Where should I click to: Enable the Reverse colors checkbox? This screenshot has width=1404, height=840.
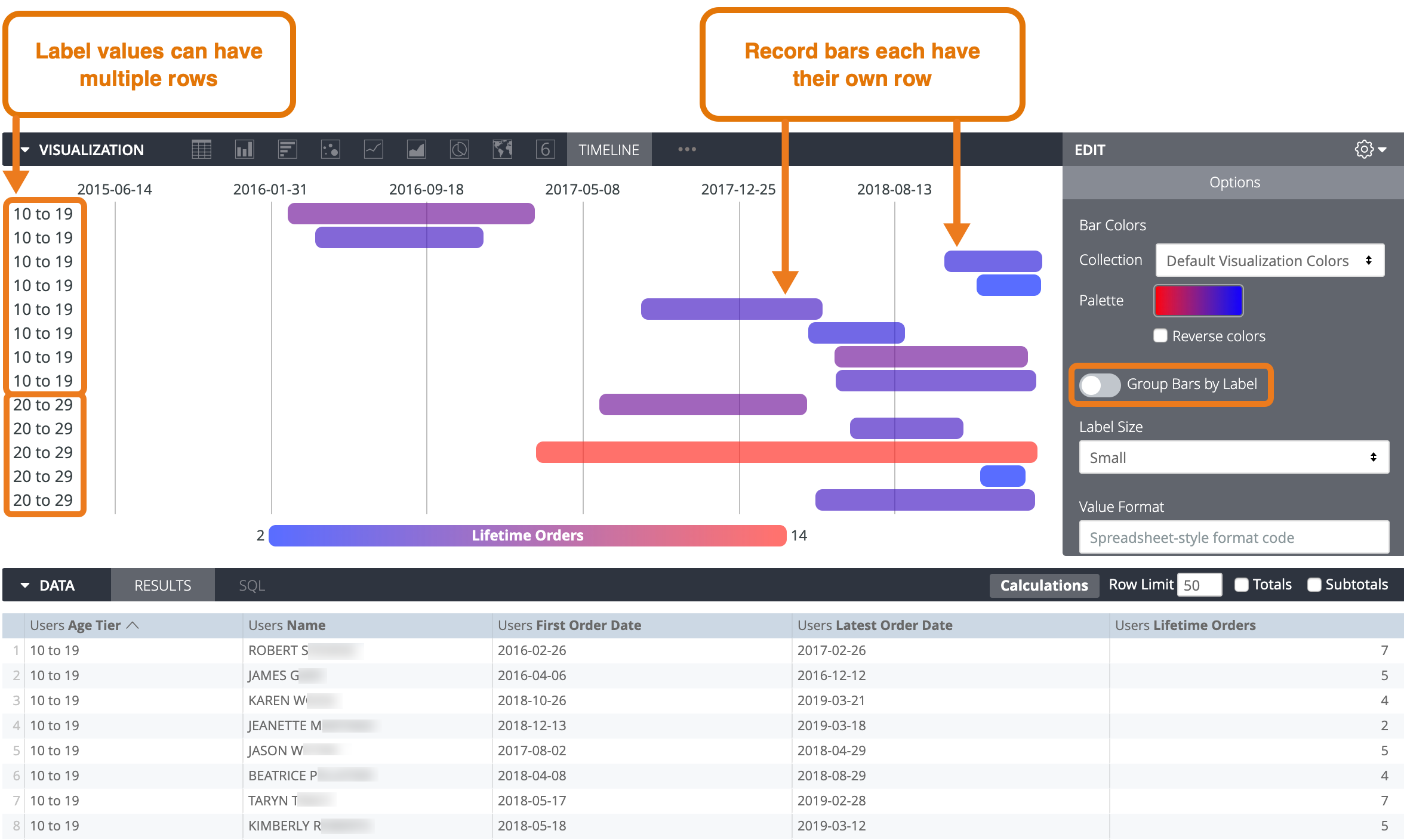click(x=1160, y=336)
